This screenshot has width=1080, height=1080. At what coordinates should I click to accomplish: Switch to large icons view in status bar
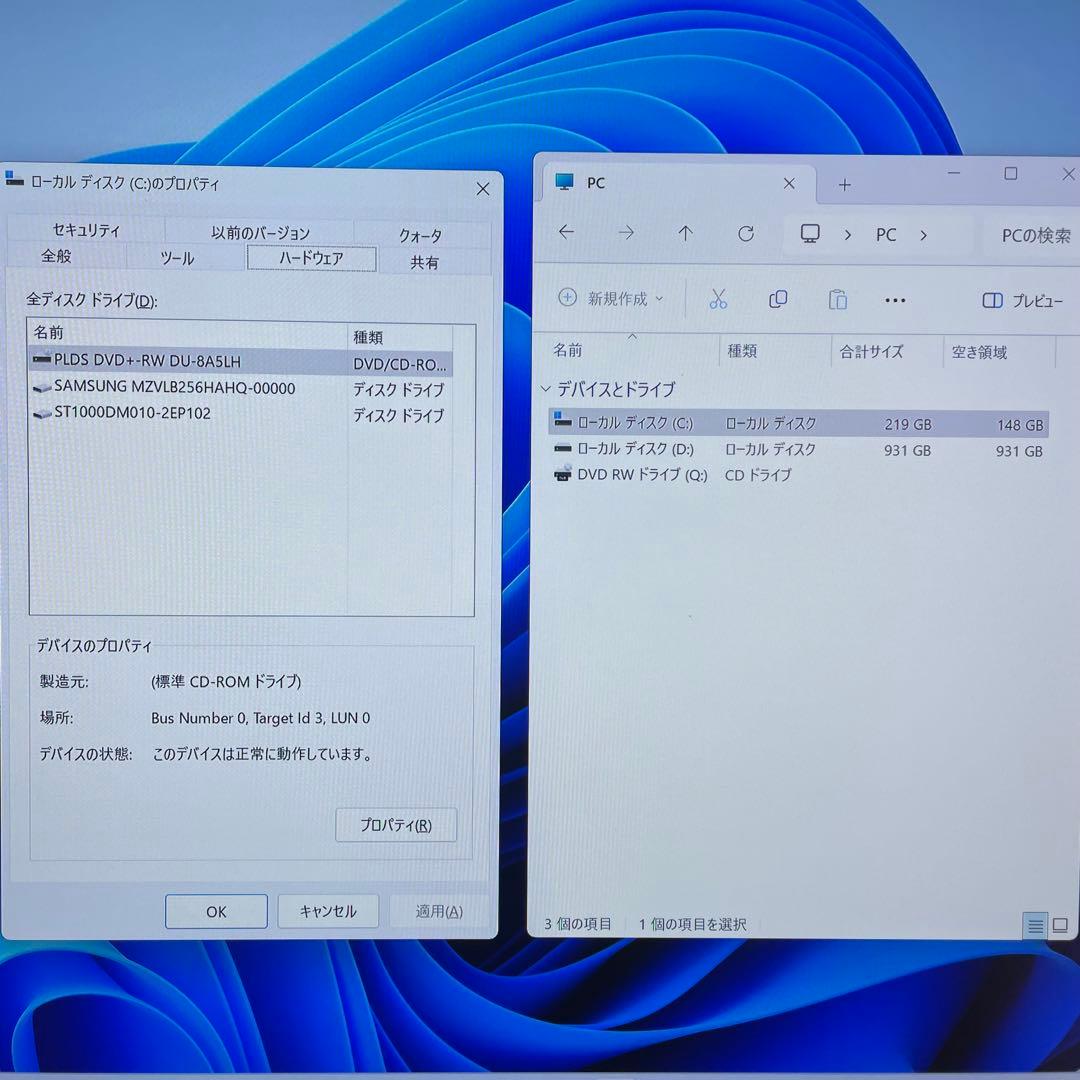pyautogui.click(x=1060, y=925)
